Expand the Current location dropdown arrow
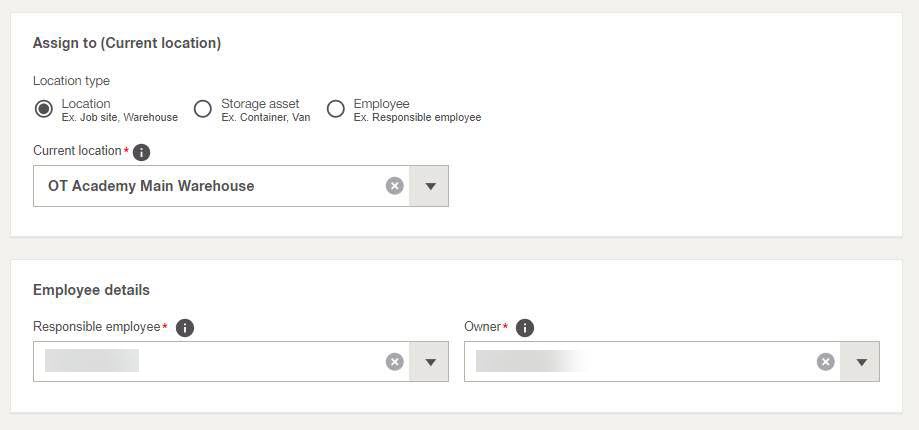The image size is (919, 430). pyautogui.click(x=429, y=186)
